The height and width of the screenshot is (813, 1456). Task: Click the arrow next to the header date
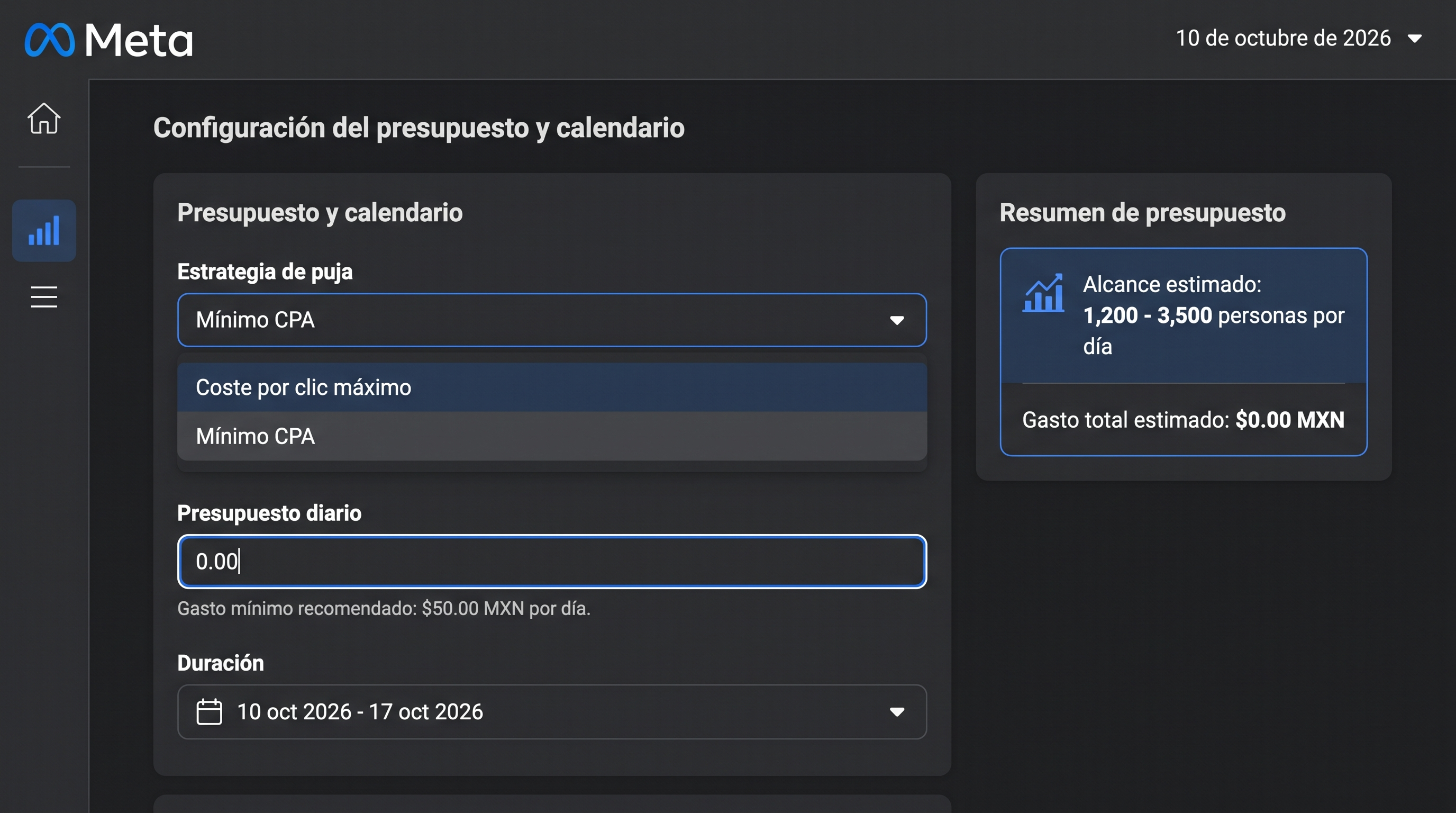click(1415, 39)
